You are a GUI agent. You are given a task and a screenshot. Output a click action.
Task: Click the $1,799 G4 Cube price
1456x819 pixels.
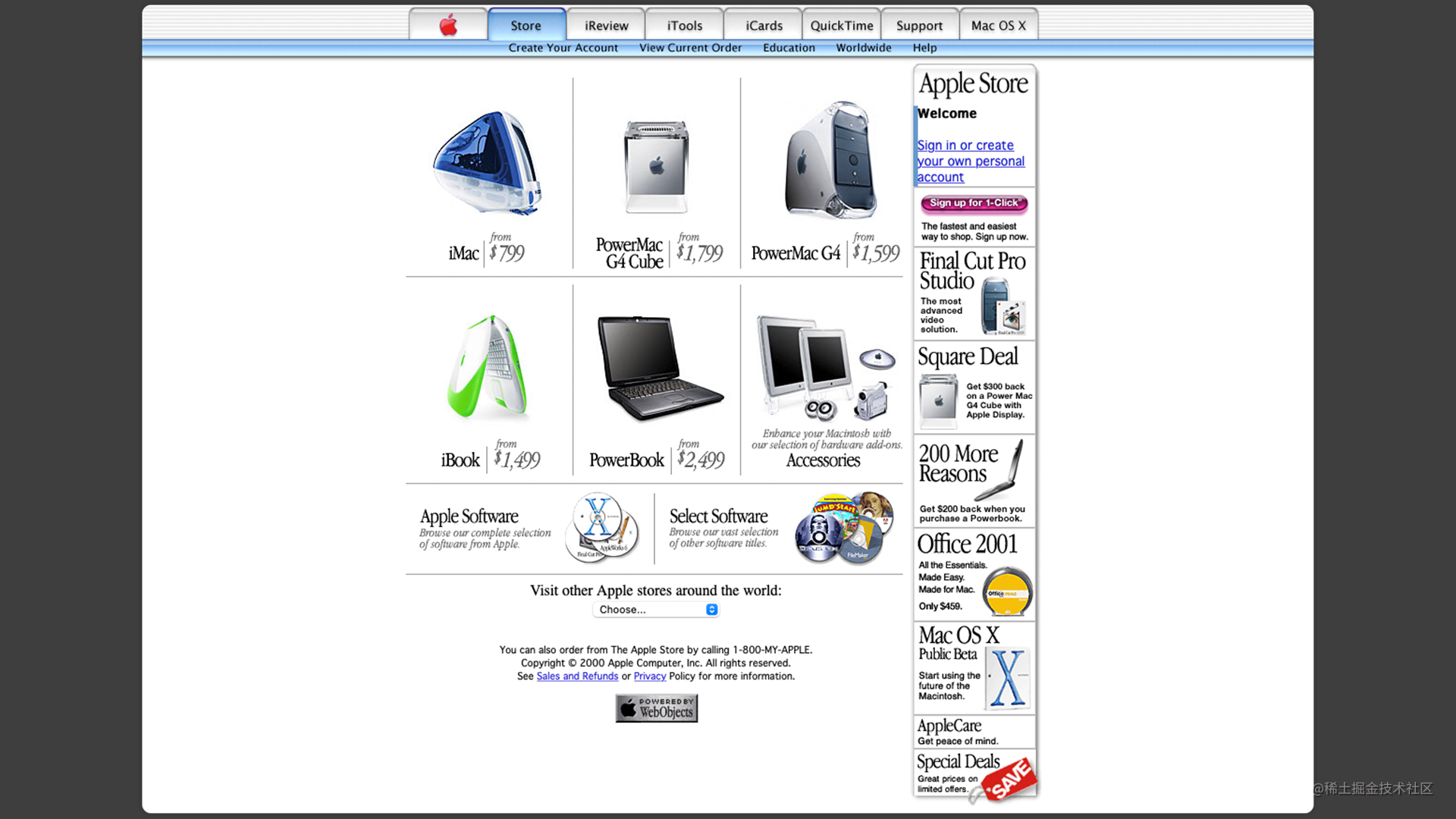699,253
